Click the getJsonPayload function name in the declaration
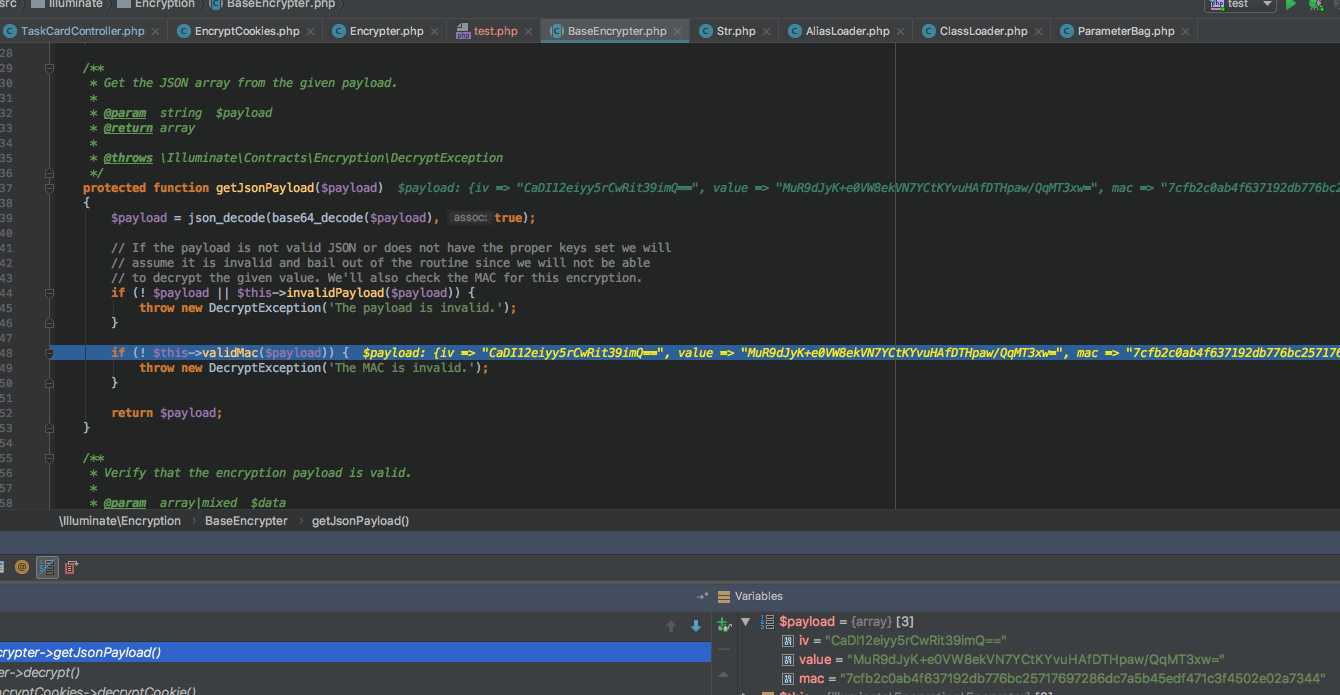 (265, 188)
